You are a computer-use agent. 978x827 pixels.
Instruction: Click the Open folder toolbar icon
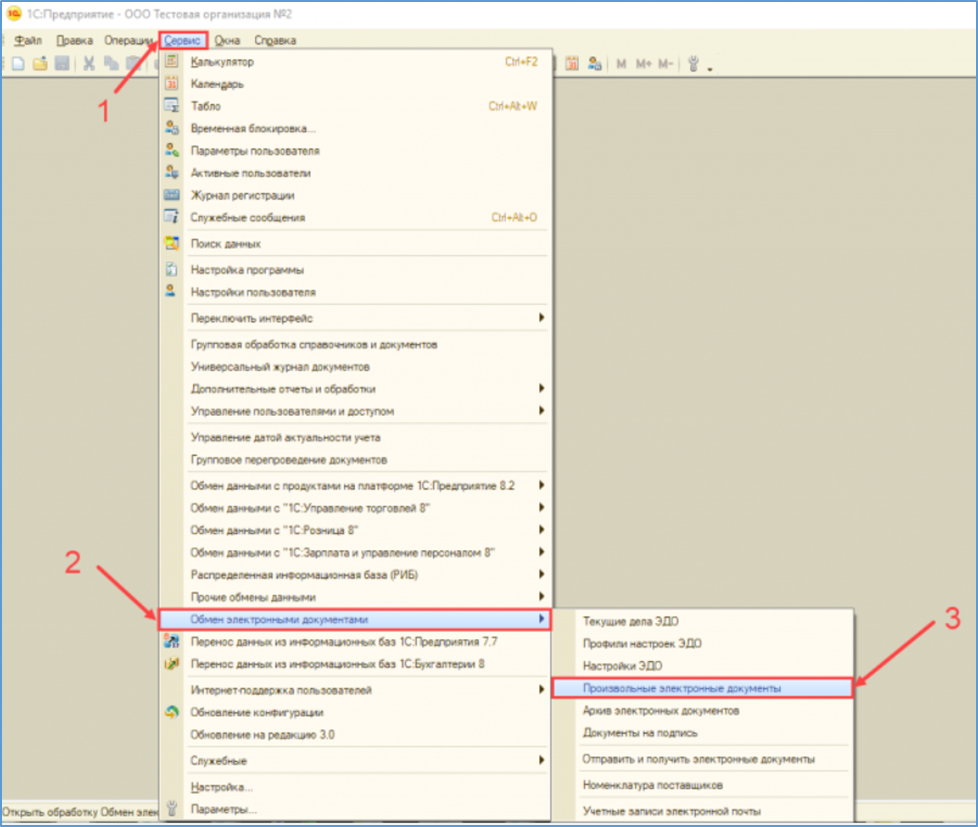click(x=41, y=64)
